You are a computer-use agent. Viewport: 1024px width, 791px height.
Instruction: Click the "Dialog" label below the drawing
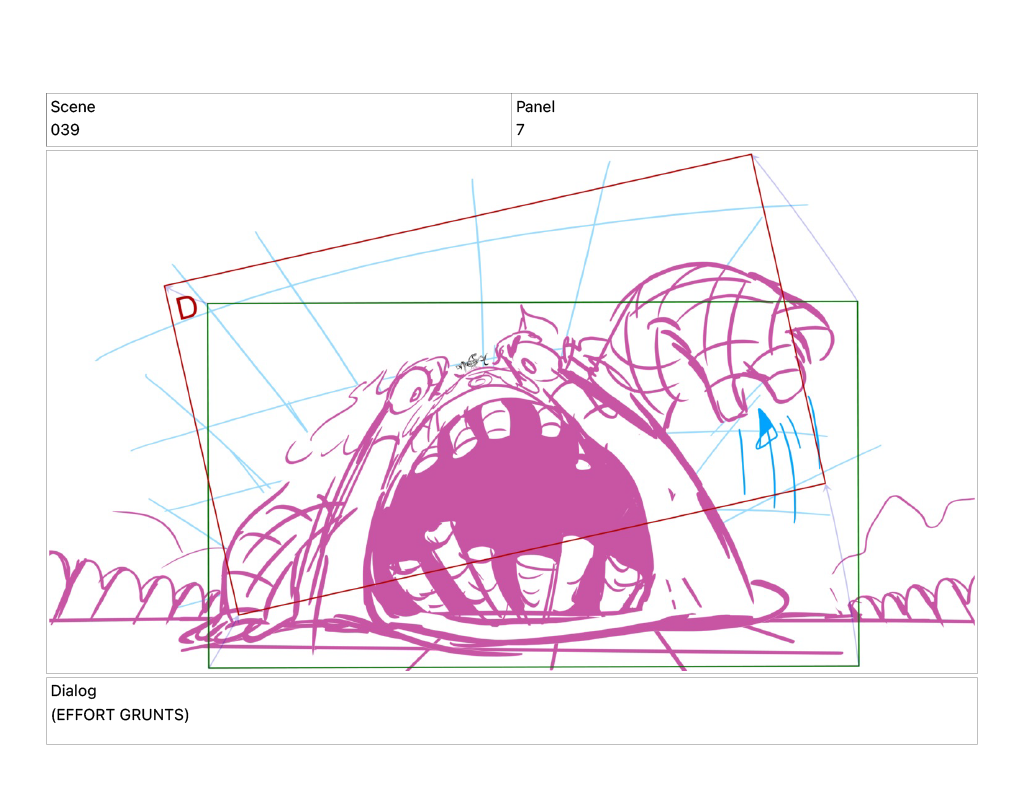tap(73, 691)
